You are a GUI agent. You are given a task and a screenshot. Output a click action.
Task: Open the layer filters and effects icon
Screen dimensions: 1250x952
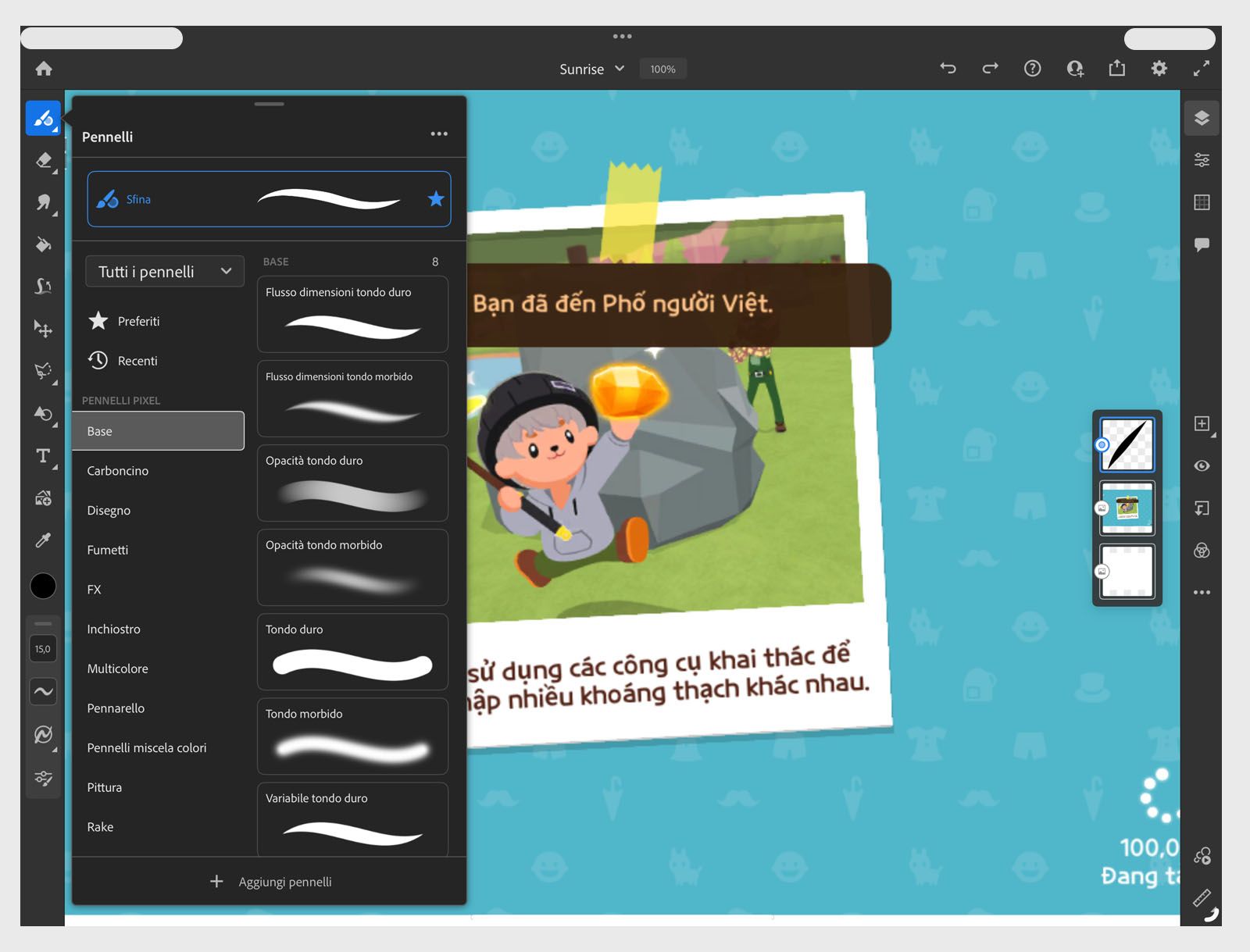click(1202, 551)
